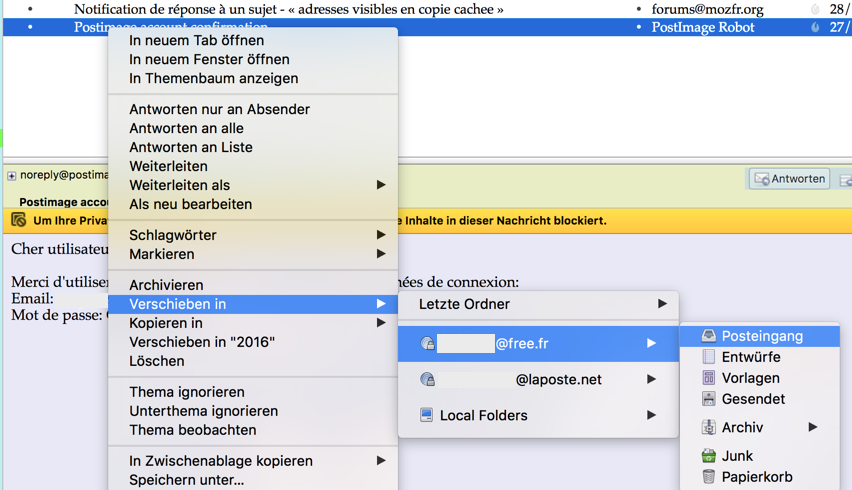Viewport: 852px width, 490px height.
Task: Click the Entwürfe drafts folder icon
Action: [x=708, y=357]
